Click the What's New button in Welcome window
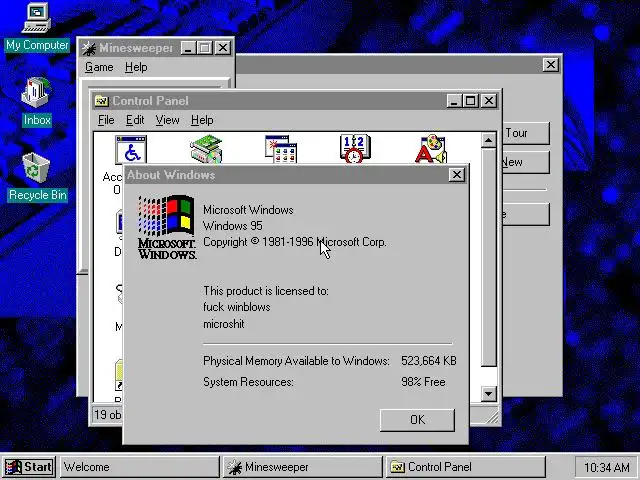This screenshot has width=640, height=480. [x=526, y=162]
